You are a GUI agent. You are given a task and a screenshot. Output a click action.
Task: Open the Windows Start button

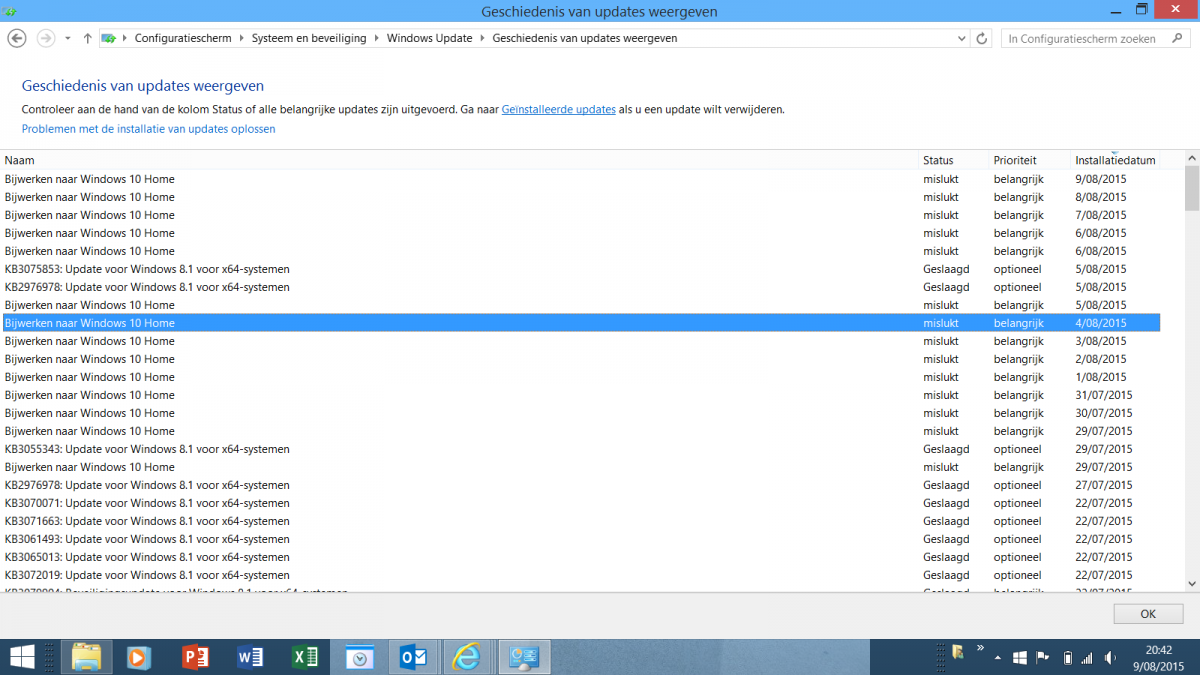coord(22,657)
